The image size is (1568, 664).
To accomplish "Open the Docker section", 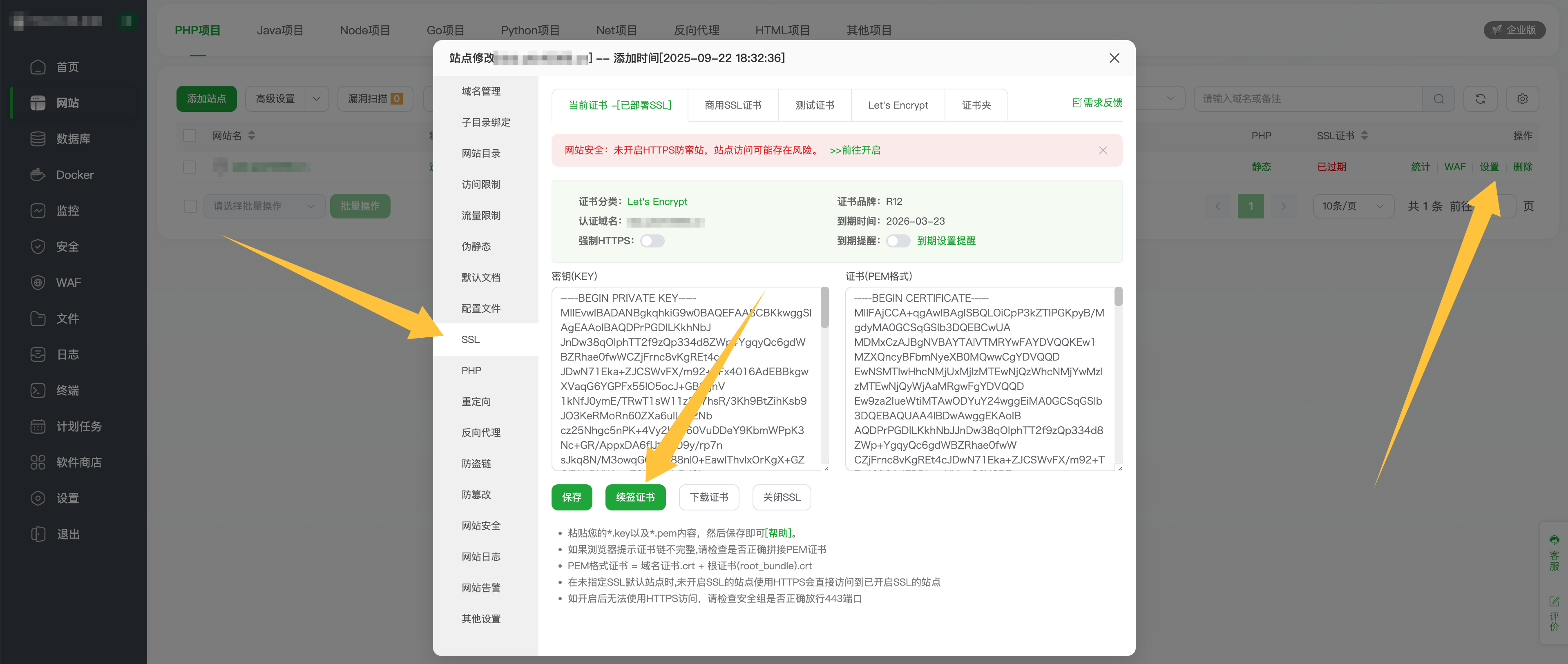I will pyautogui.click(x=74, y=174).
